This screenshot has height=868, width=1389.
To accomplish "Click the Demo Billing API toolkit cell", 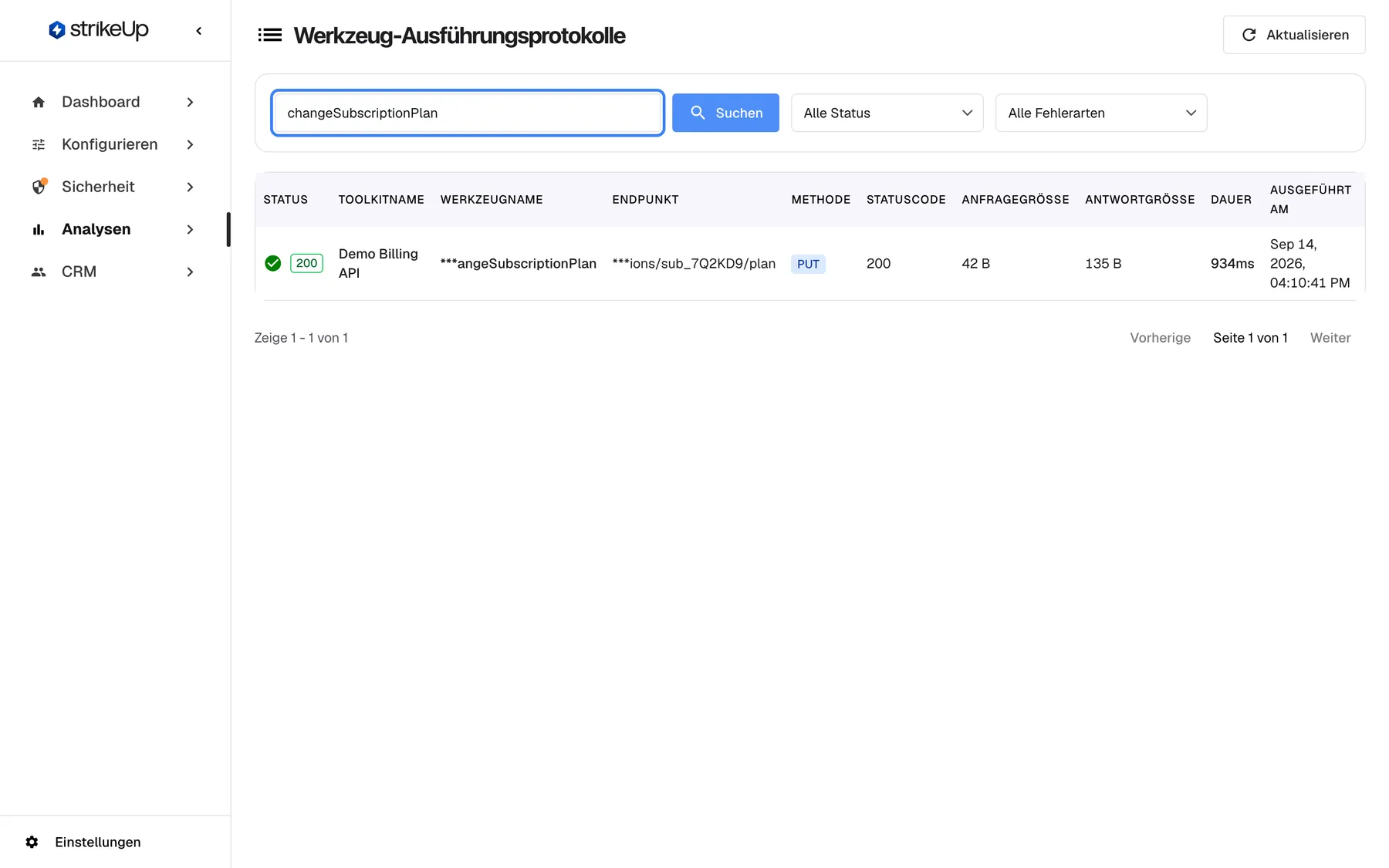I will click(378, 263).
